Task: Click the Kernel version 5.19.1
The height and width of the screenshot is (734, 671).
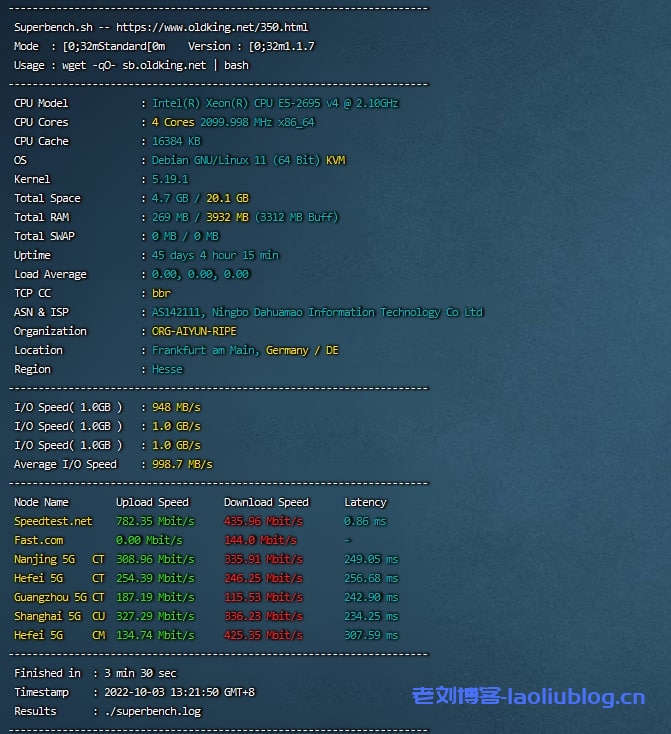Action: (x=170, y=179)
